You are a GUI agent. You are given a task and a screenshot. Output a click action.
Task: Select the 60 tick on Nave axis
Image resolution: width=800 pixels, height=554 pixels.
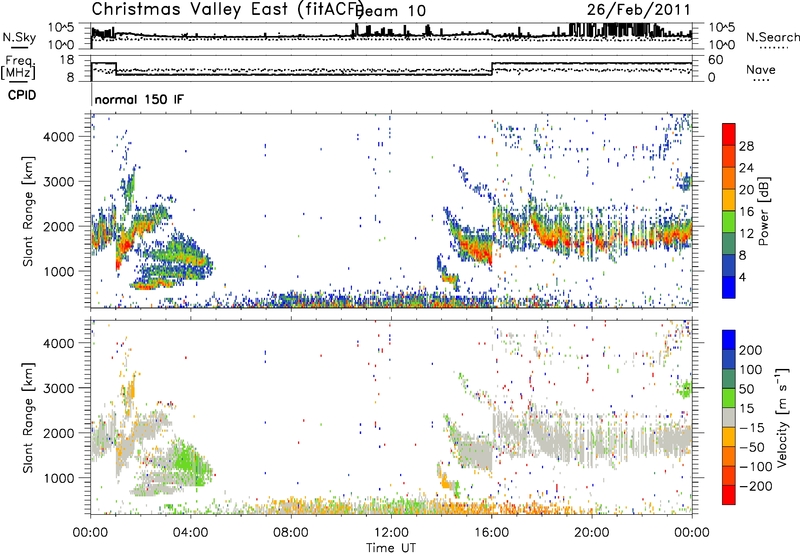click(x=716, y=60)
